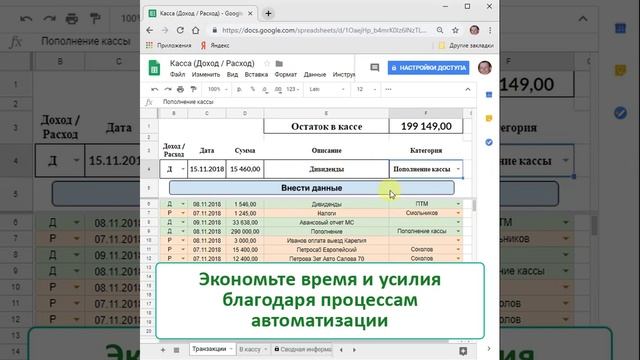Click the browser home icon
The height and width of the screenshot is (360, 640).
click(196, 30)
